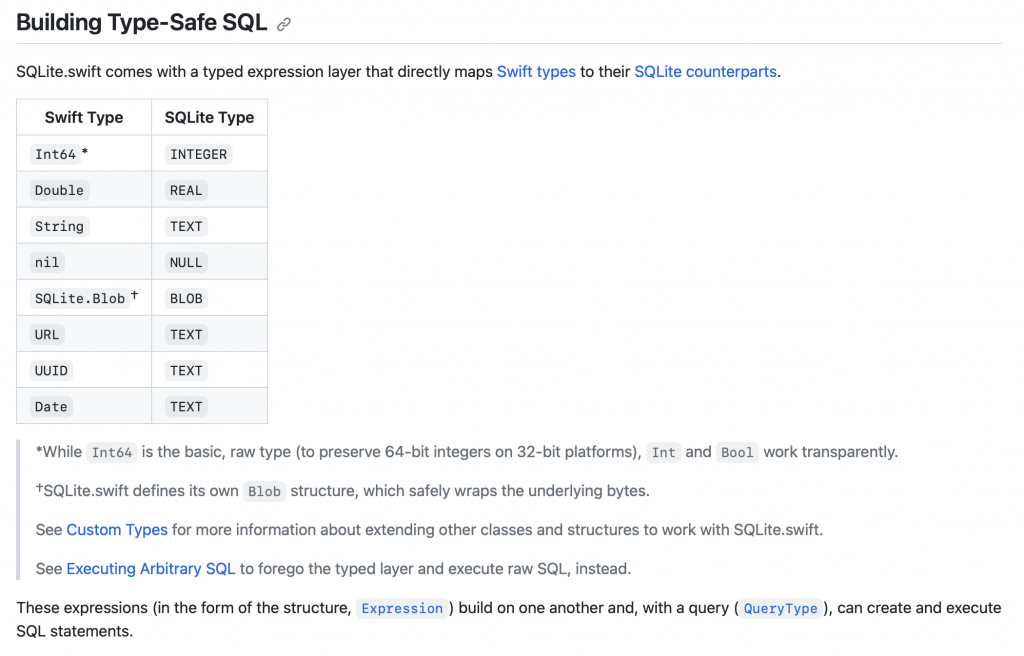Open the Swift types link

(536, 72)
